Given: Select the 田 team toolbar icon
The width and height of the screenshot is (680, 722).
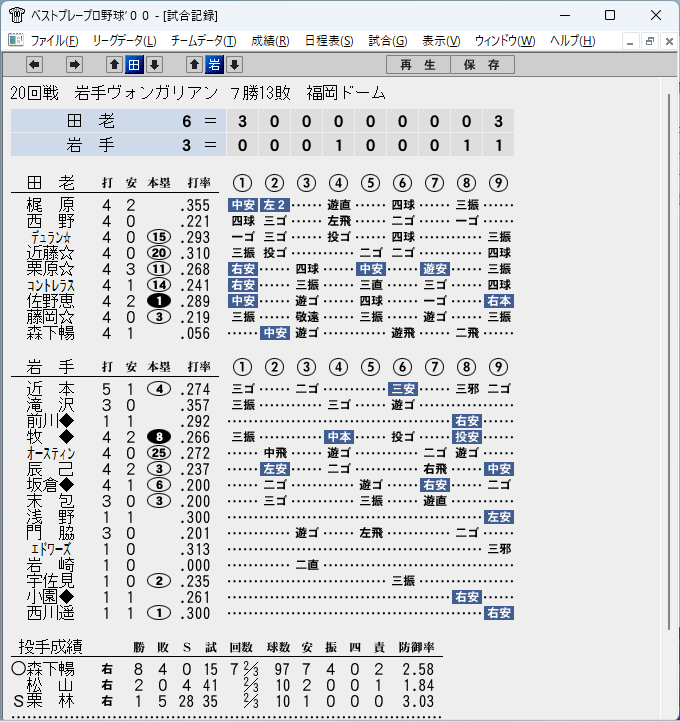Looking at the screenshot, I should [134, 65].
